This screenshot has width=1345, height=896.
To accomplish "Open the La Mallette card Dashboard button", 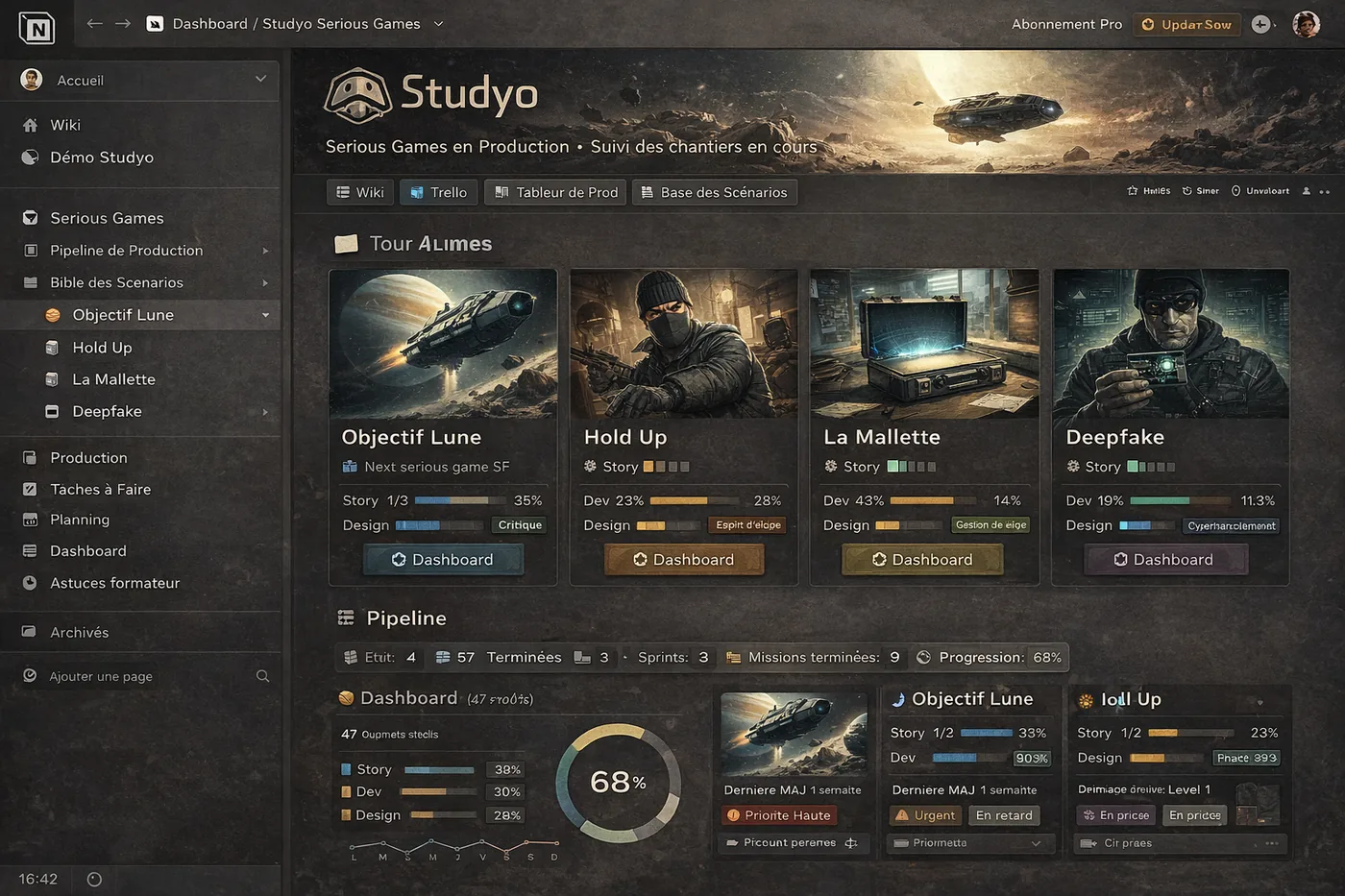I will click(x=922, y=559).
